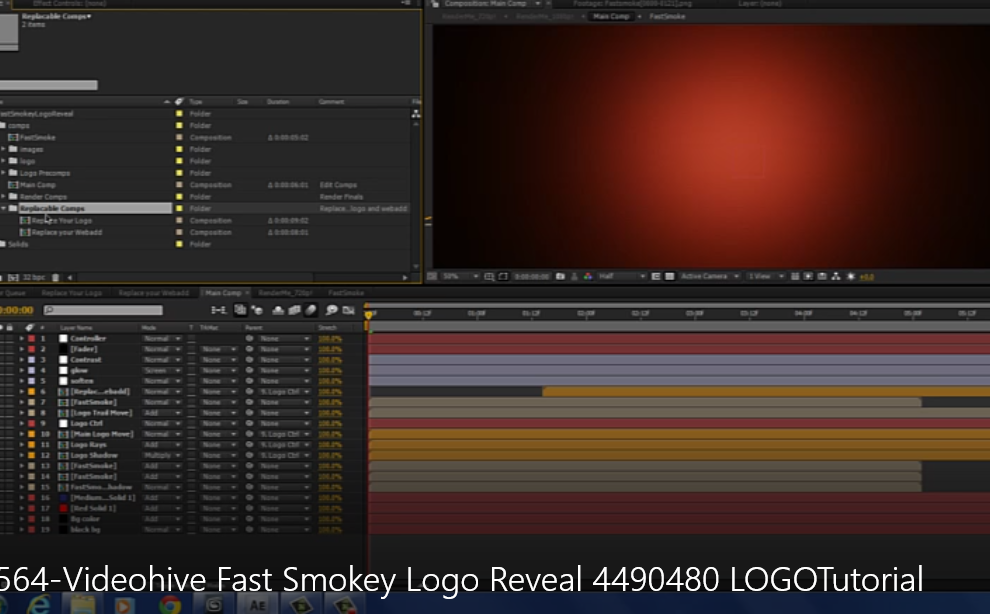This screenshot has width=990, height=614.
Task: Open Google Chrome from the taskbar
Action: [x=170, y=605]
